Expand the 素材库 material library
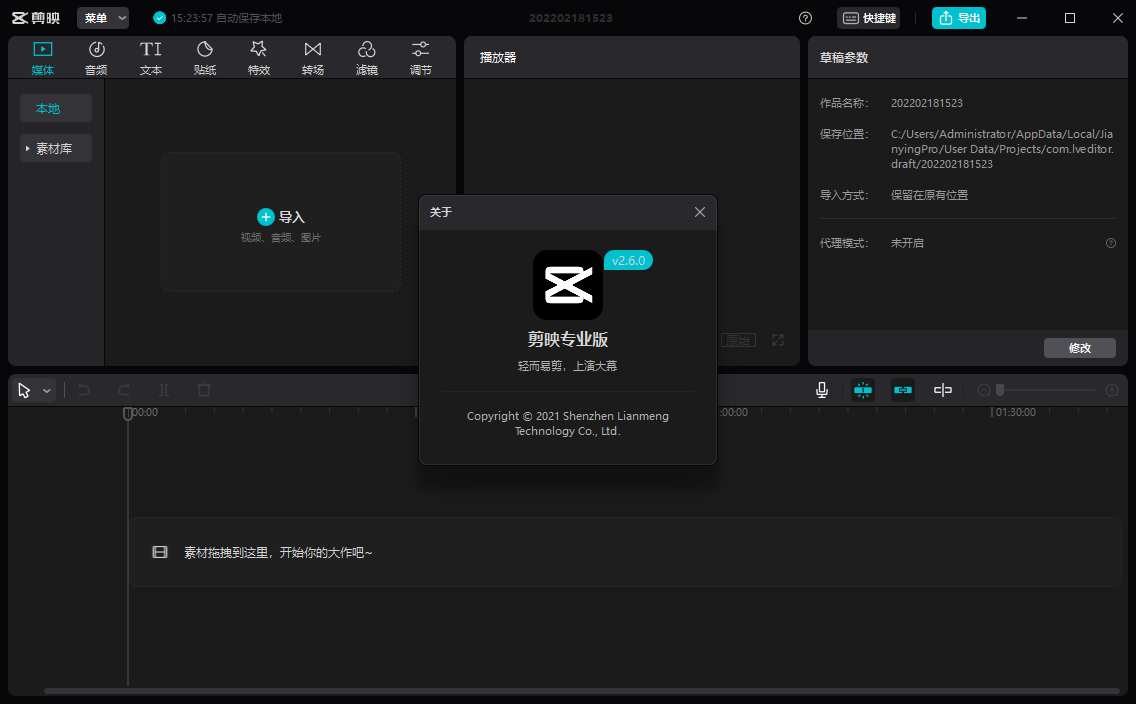The image size is (1136, 704). (56, 148)
